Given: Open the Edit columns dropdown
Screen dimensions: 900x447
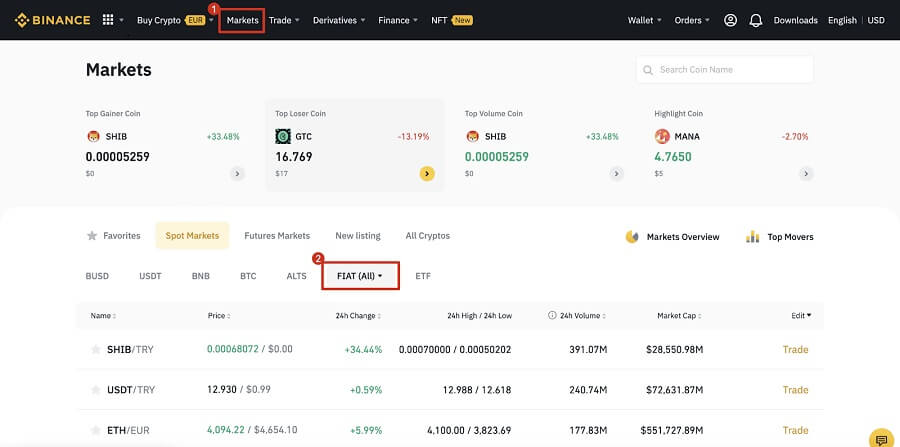Looking at the screenshot, I should tap(801, 316).
